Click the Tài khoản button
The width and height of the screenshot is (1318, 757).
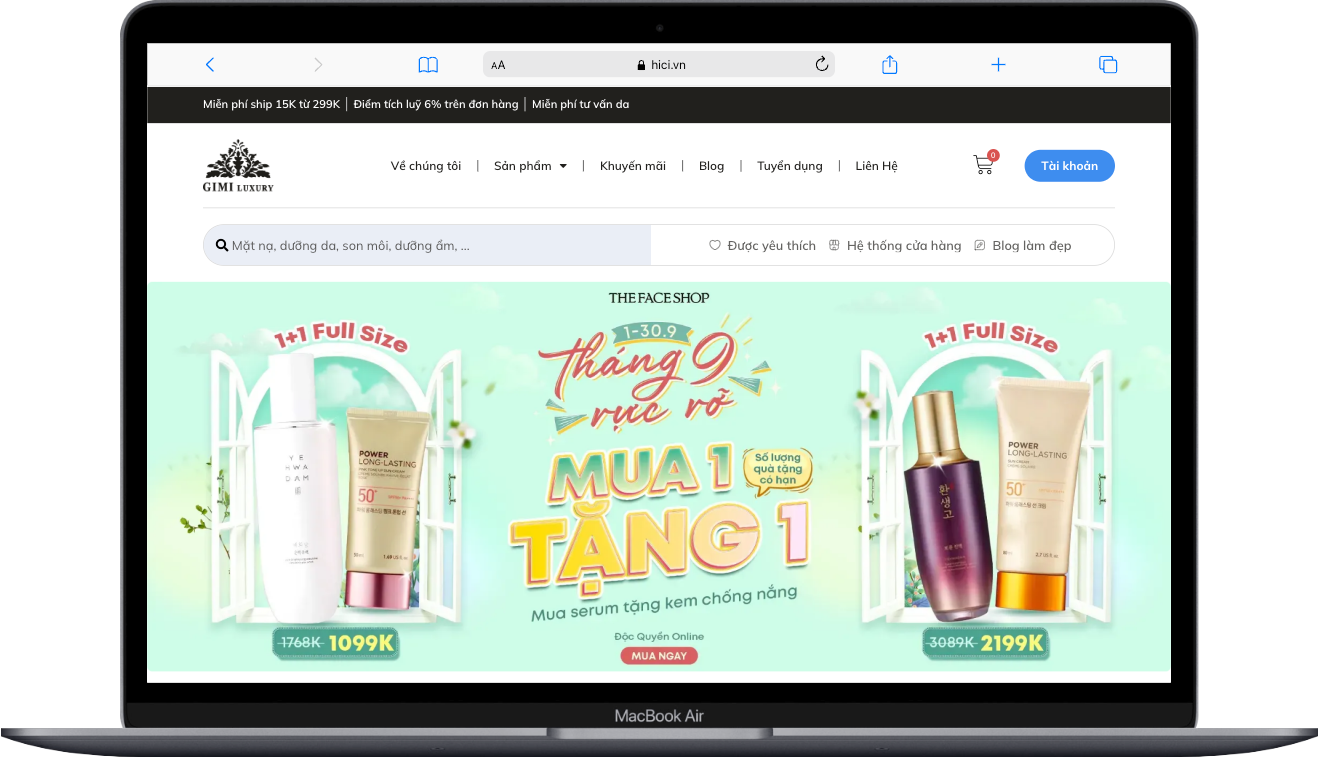(x=1069, y=166)
